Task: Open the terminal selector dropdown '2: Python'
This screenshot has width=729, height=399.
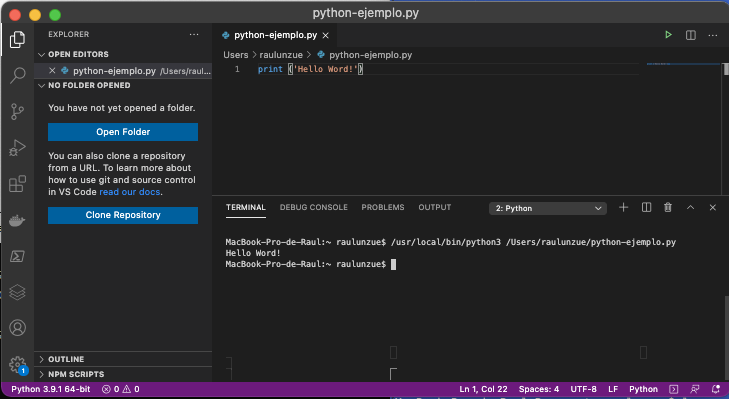Action: coord(548,208)
